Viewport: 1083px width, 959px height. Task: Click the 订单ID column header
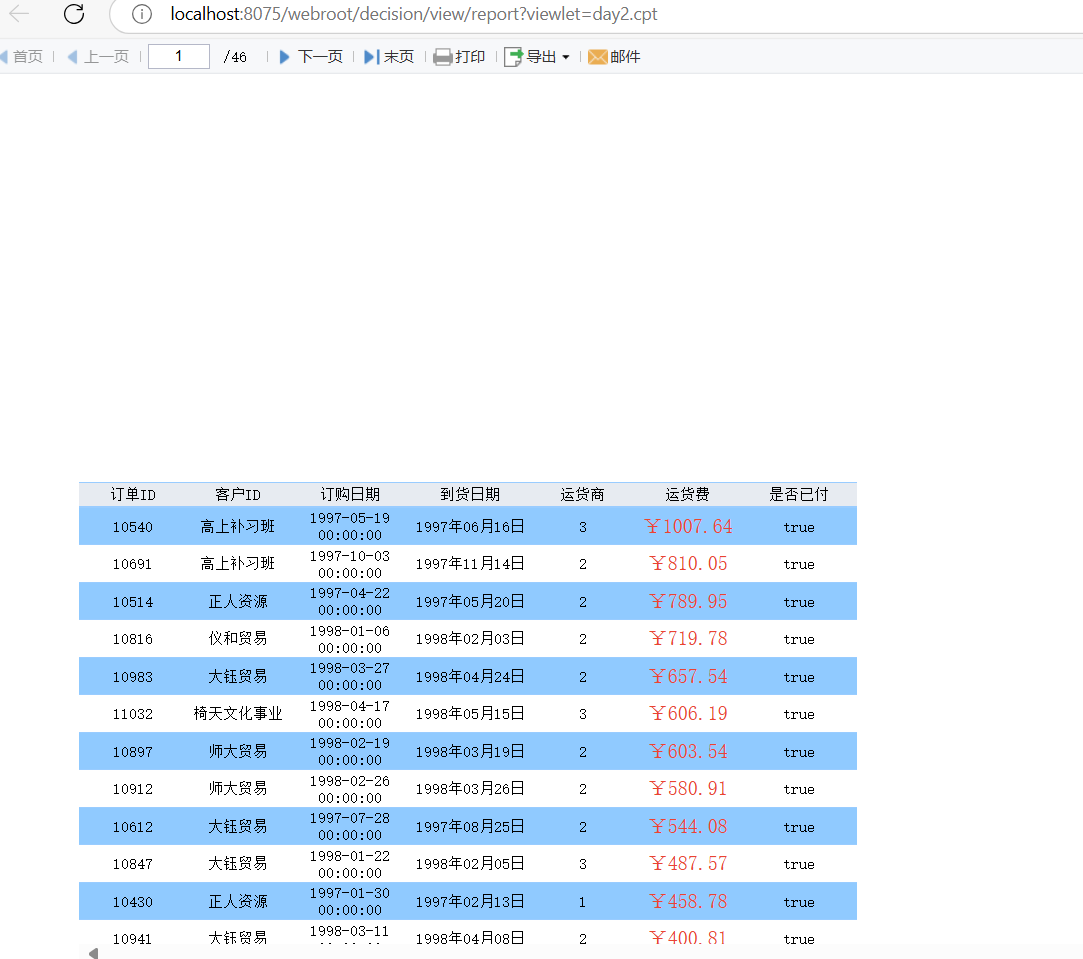click(x=133, y=495)
